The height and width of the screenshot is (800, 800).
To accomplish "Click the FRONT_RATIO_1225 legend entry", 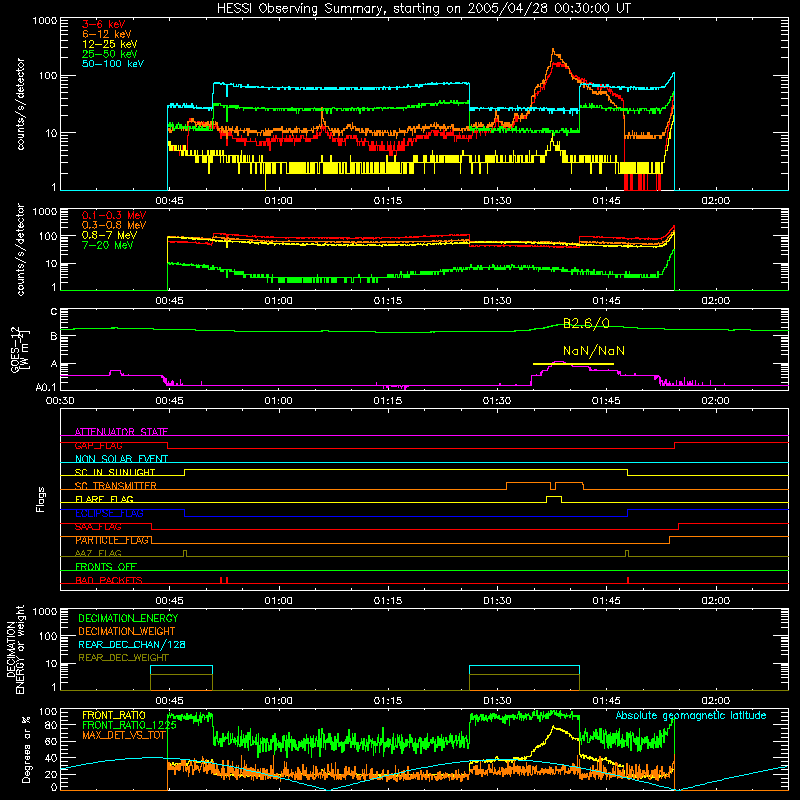I will 129,725.
